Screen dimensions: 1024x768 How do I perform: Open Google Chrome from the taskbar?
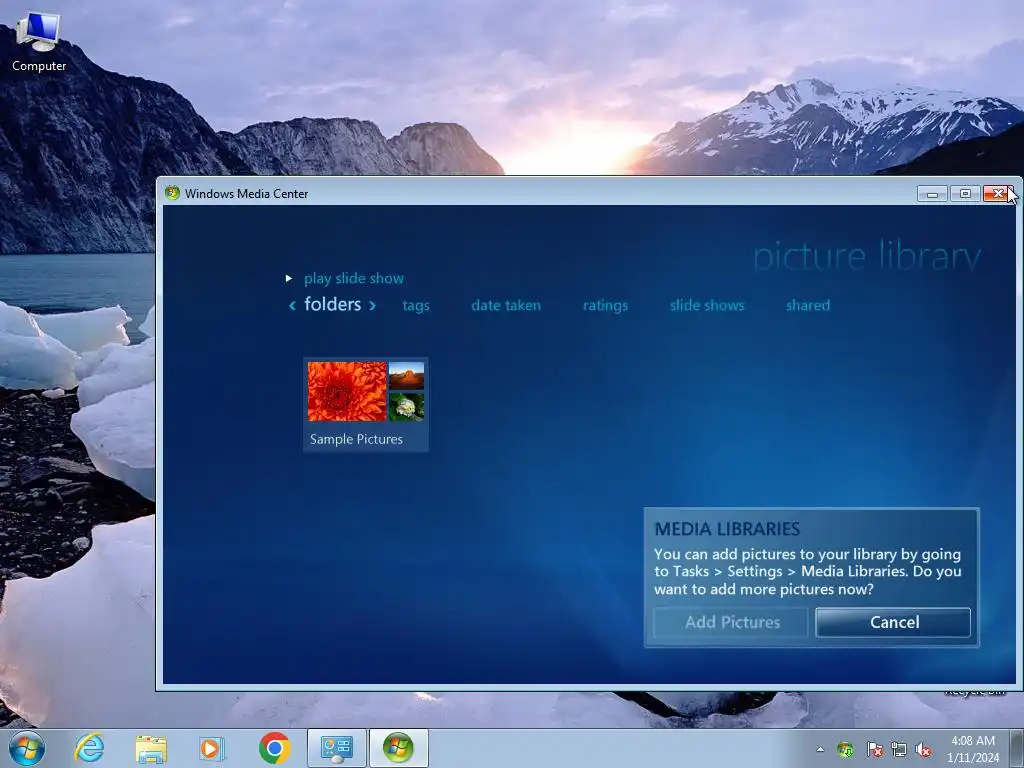pyautogui.click(x=274, y=748)
